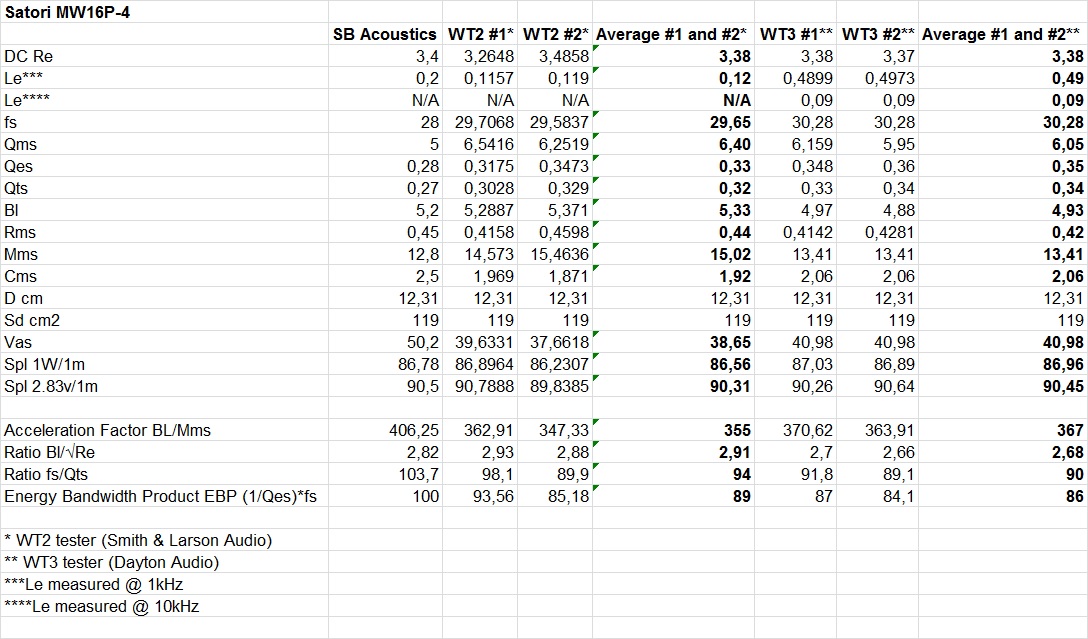This screenshot has height=639, width=1088.
Task: Click the 'fs' row label
Action: [10, 123]
